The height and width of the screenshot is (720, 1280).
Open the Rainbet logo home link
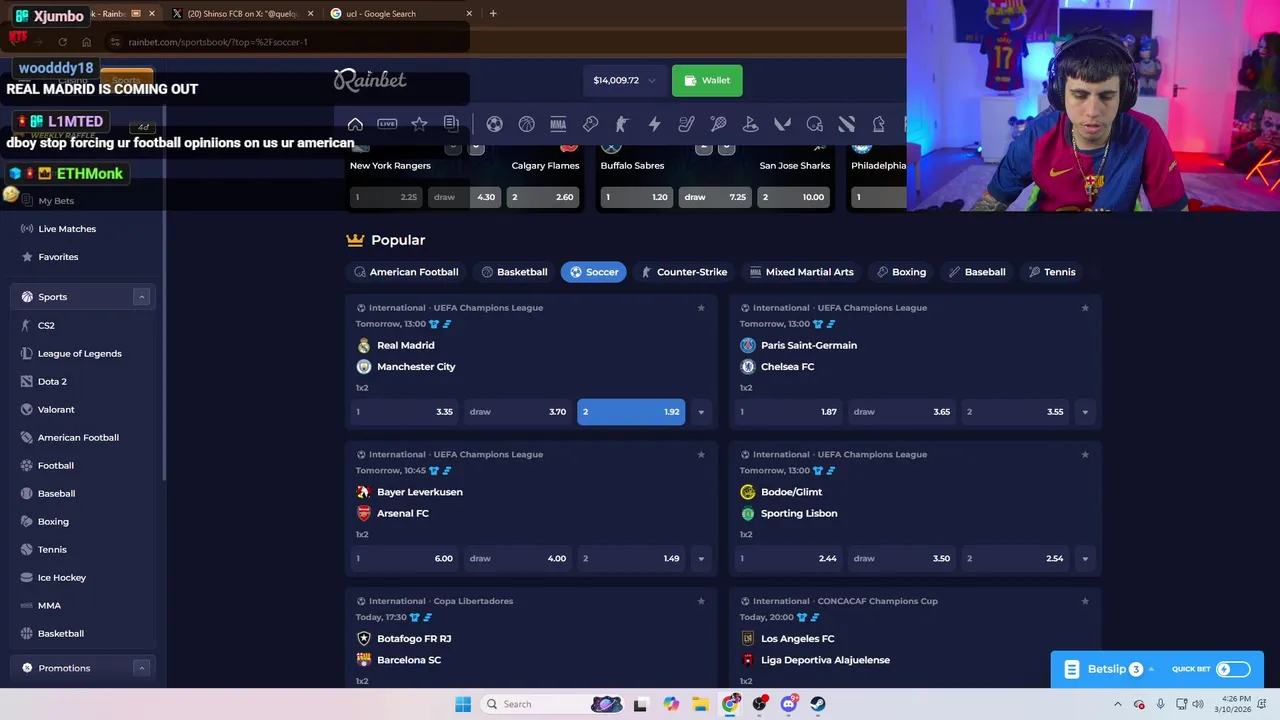tap(370, 80)
